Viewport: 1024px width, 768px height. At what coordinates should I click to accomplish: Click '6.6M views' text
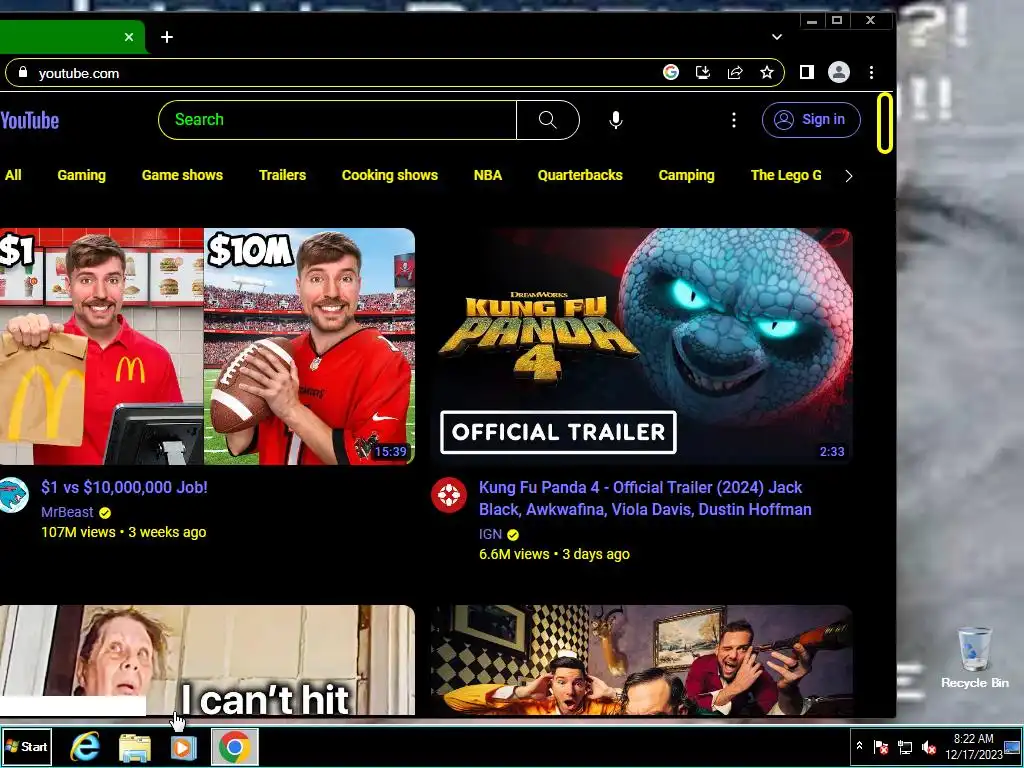(x=514, y=554)
